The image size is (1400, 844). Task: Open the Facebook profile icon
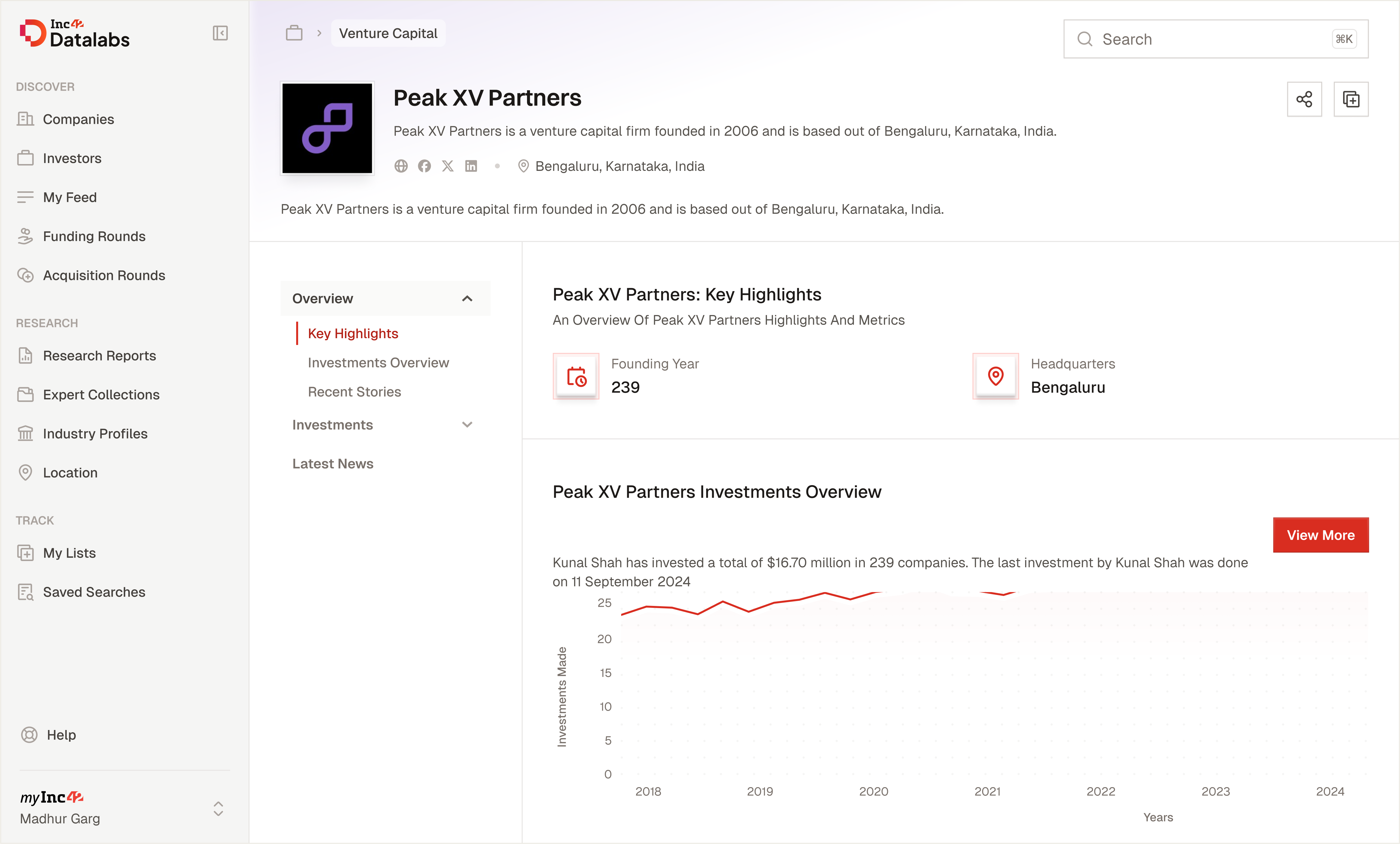point(424,166)
